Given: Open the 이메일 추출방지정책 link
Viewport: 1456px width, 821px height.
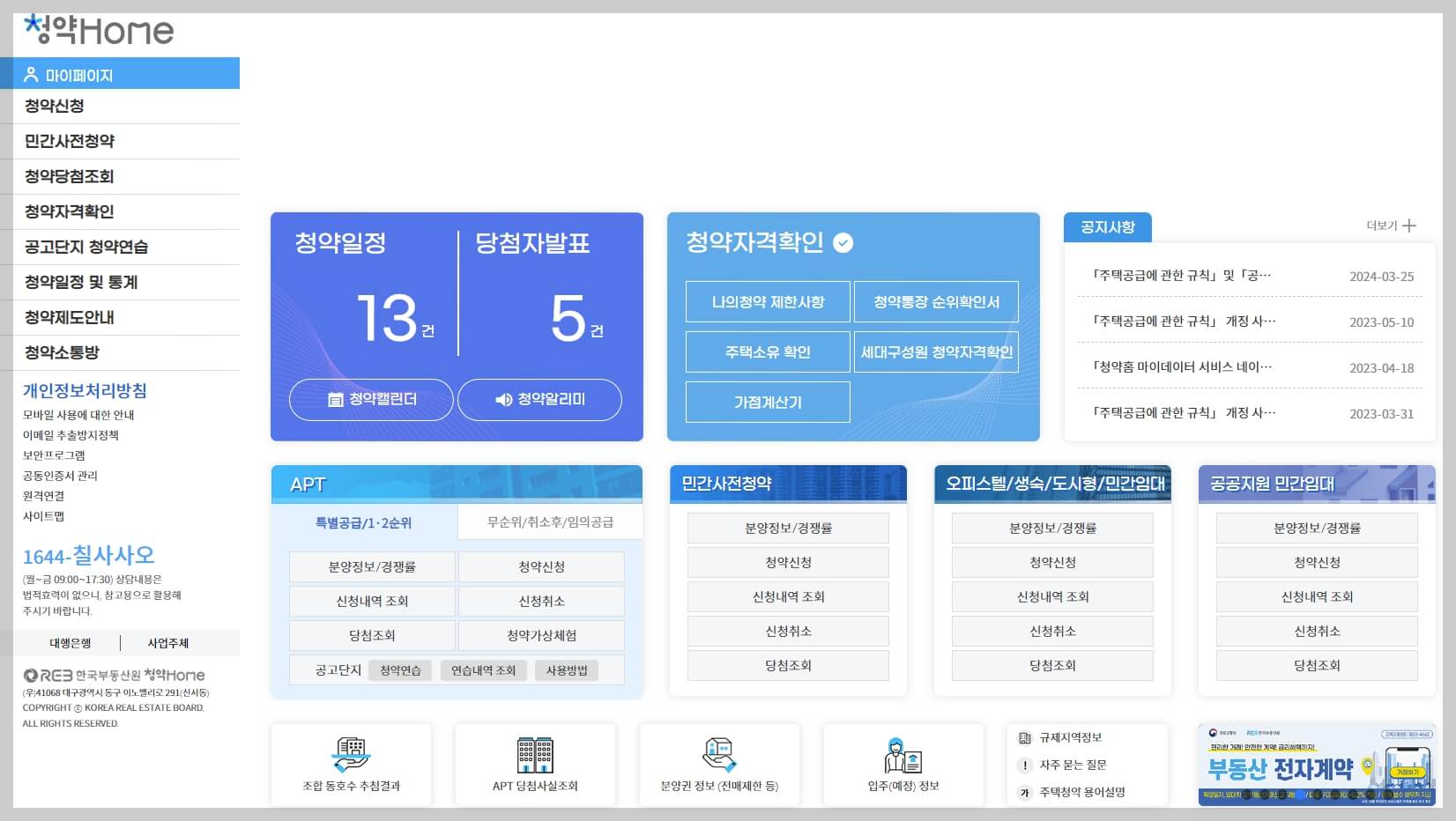Looking at the screenshot, I should [x=71, y=435].
